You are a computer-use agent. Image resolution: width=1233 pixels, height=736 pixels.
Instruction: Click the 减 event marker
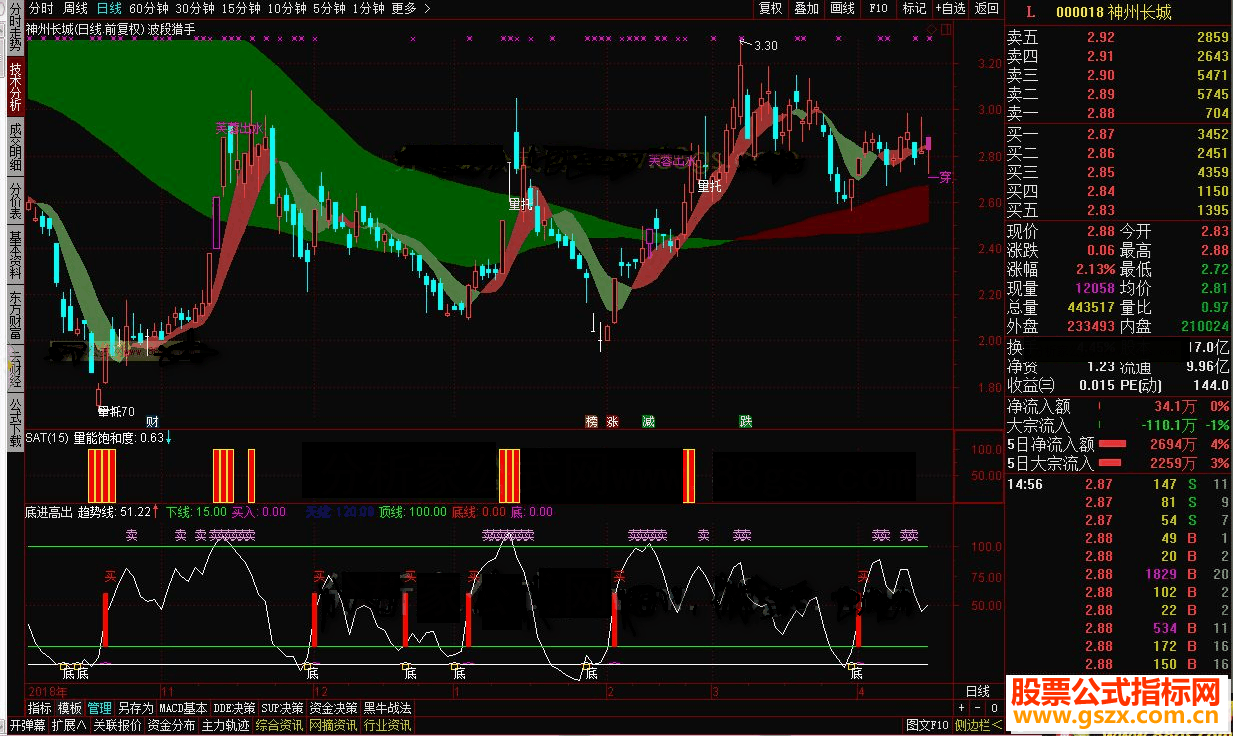(x=648, y=421)
